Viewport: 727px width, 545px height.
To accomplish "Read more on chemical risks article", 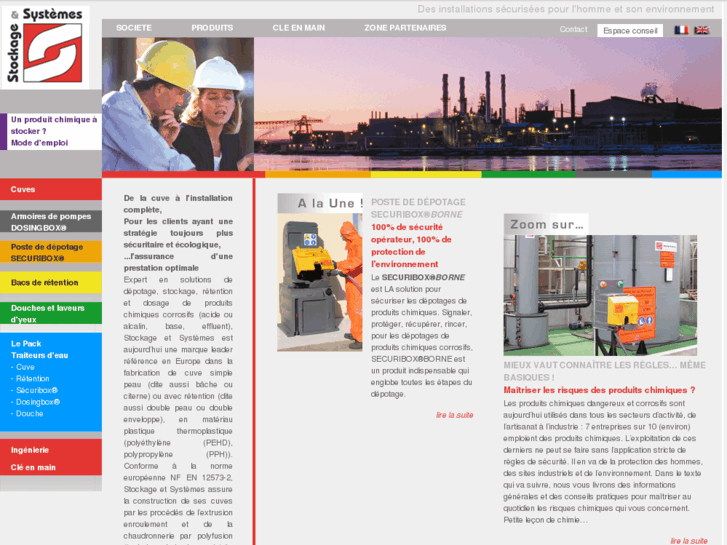I will tap(689, 541).
